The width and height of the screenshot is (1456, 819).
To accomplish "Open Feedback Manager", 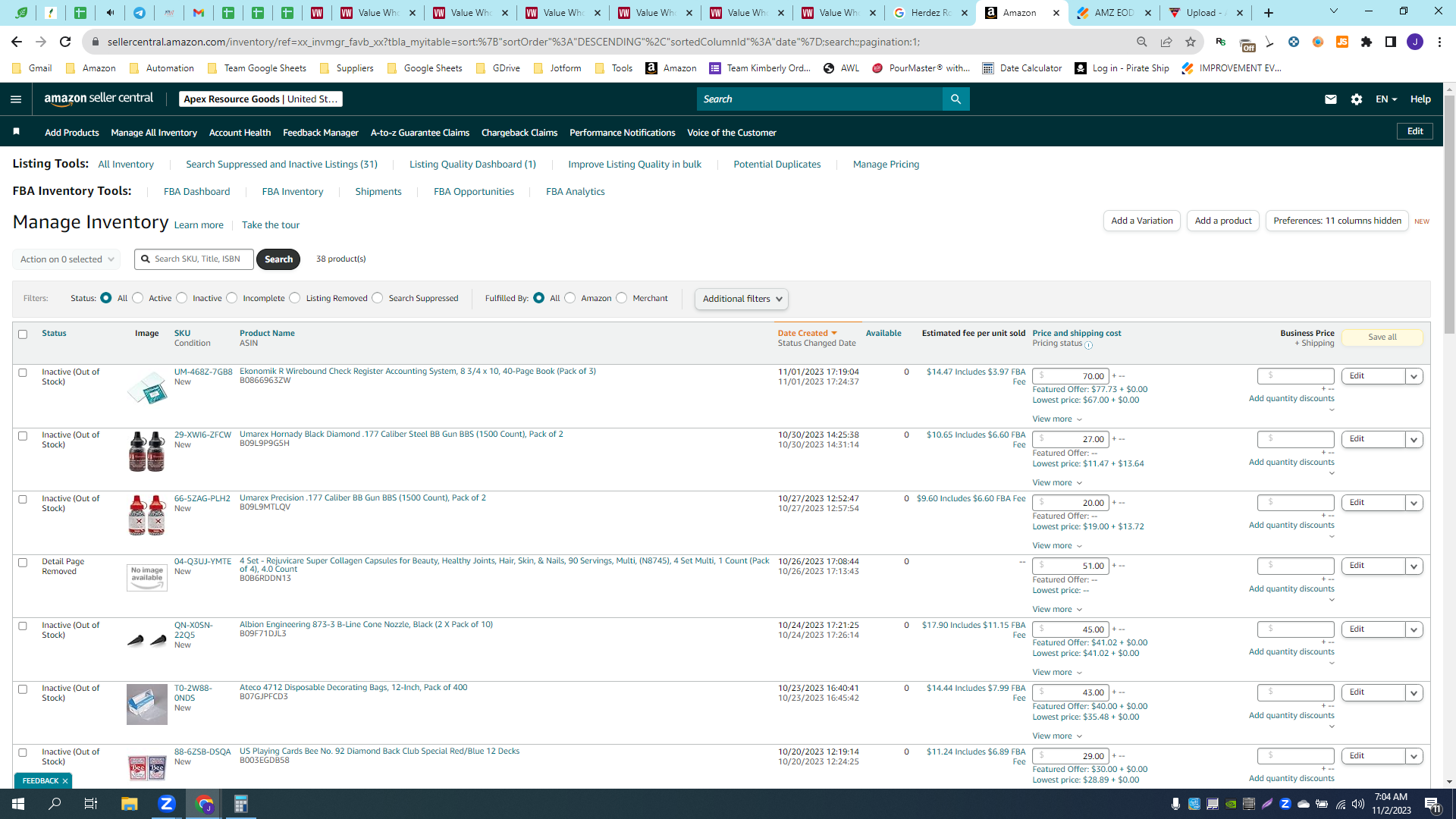I will point(321,133).
